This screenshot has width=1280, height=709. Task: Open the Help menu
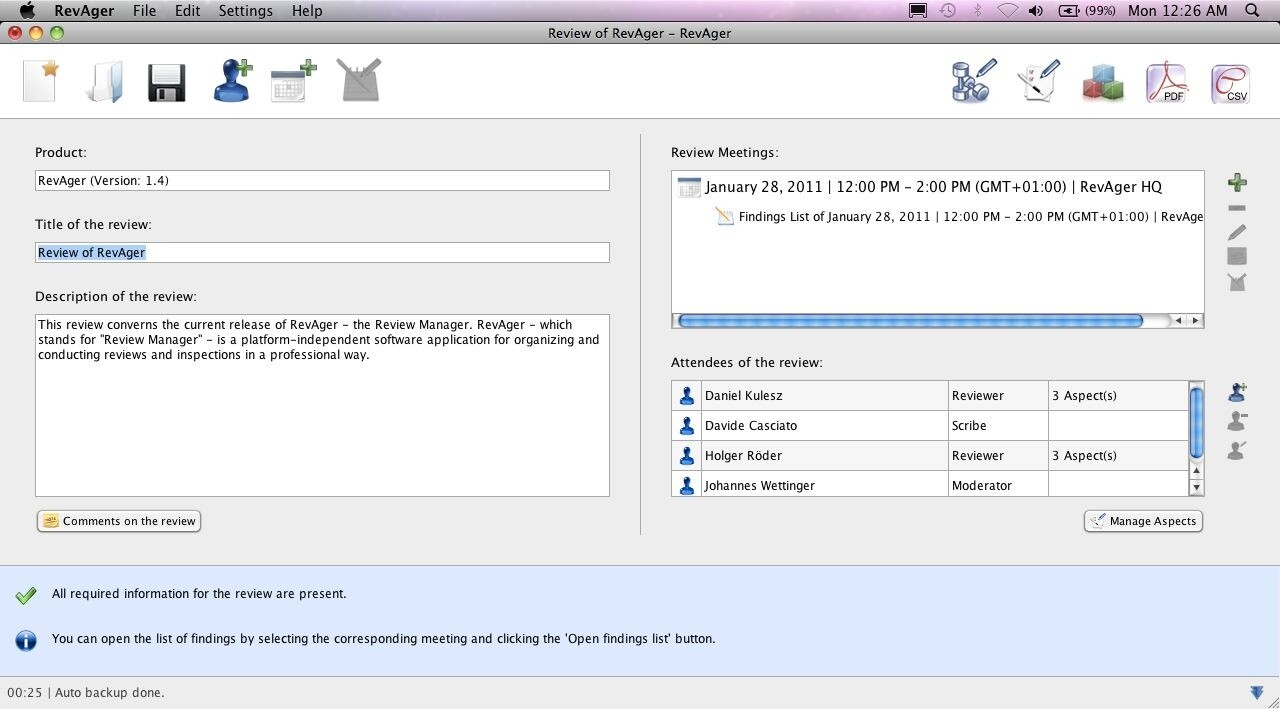point(307,11)
